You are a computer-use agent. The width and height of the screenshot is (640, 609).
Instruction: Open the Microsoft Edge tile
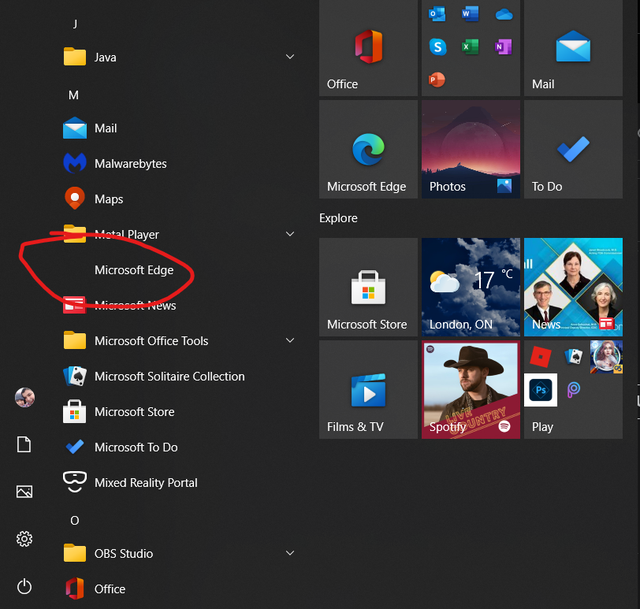click(x=368, y=149)
